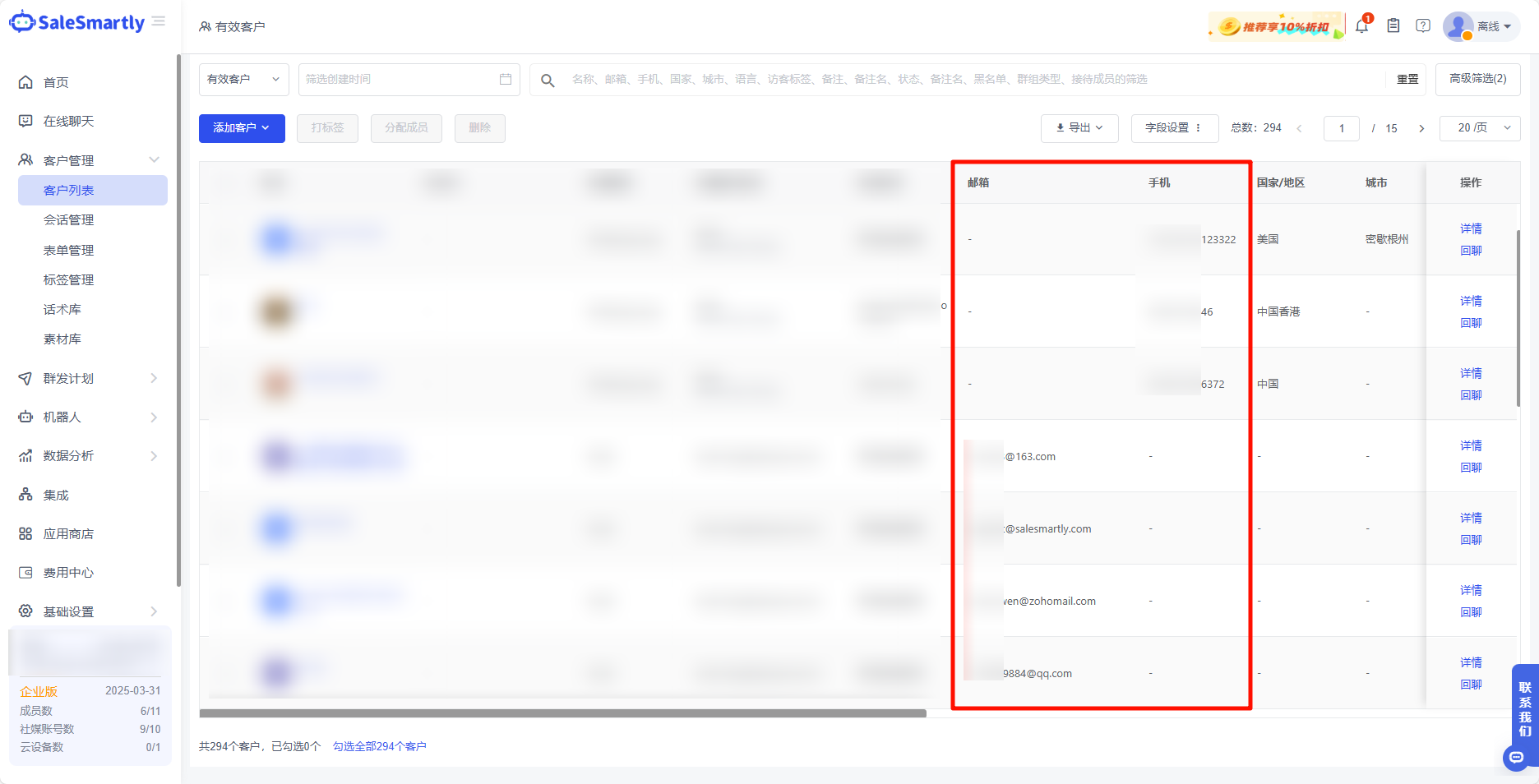Click the horizontal table scrollbar
This screenshot has height=784, width=1539.
pyautogui.click(x=562, y=713)
